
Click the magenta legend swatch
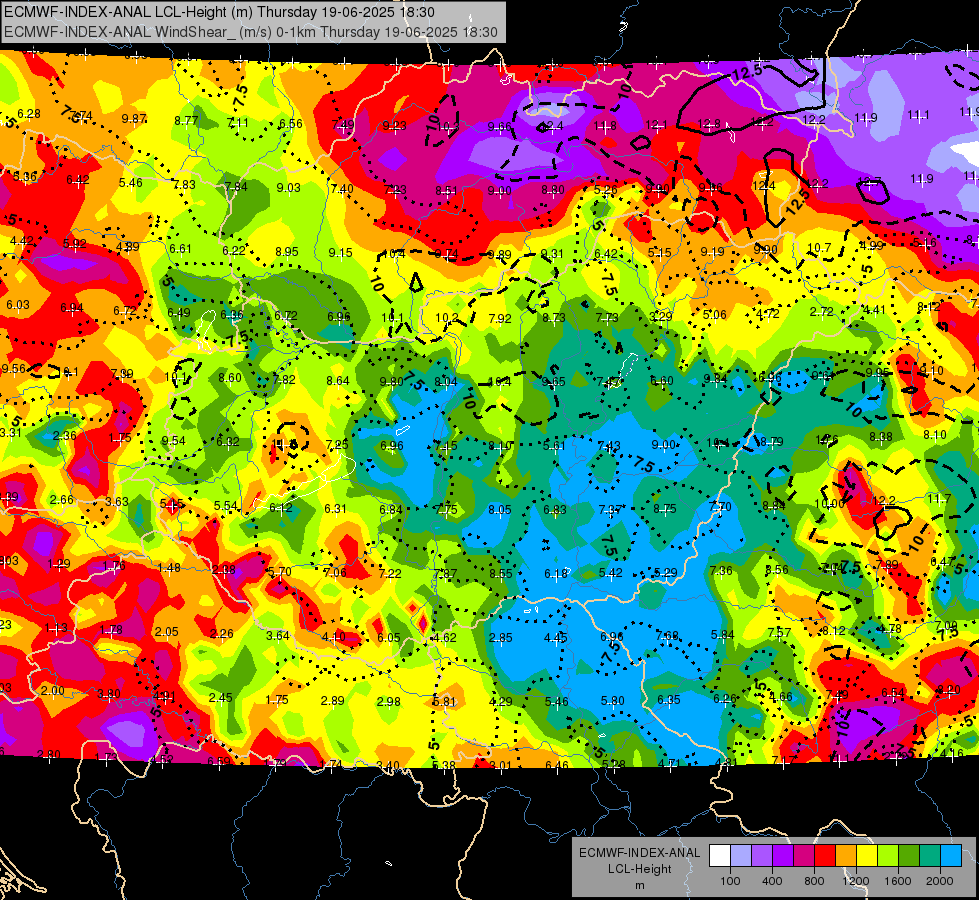804,856
